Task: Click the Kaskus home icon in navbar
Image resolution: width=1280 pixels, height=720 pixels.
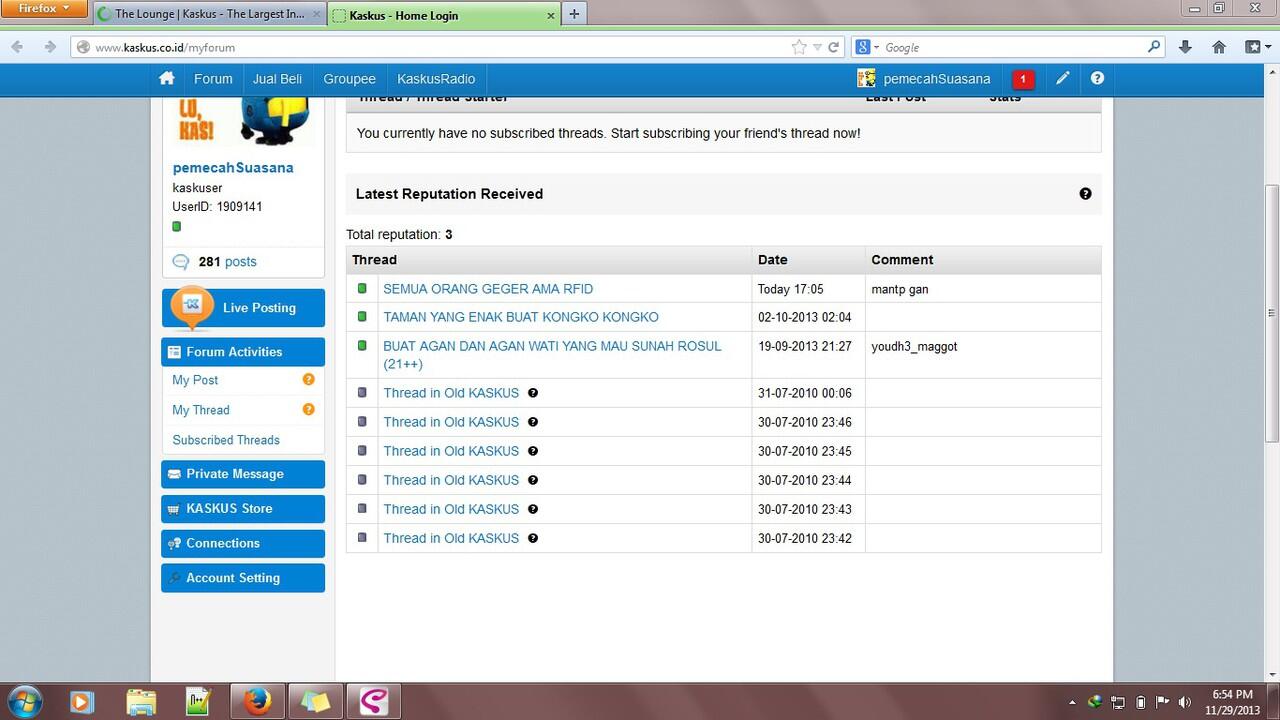Action: point(167,79)
